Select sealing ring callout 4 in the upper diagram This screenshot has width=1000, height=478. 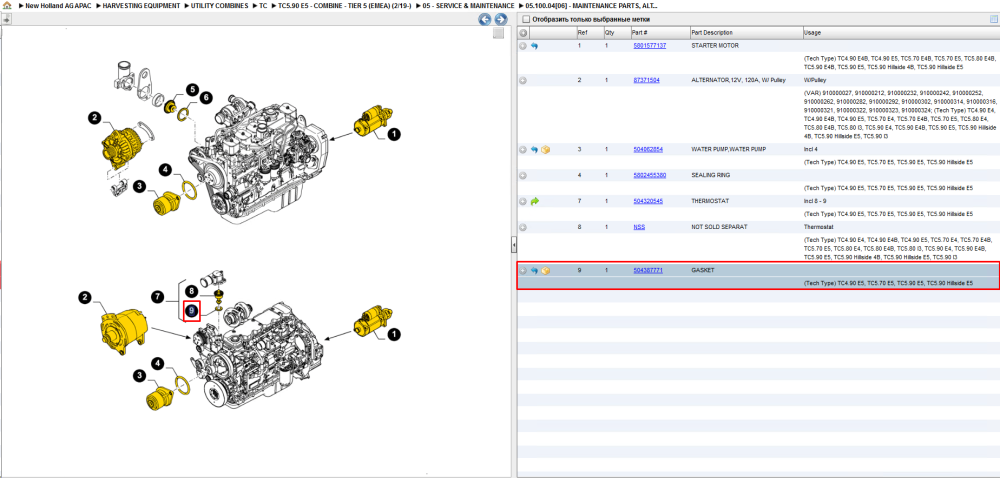[x=165, y=170]
